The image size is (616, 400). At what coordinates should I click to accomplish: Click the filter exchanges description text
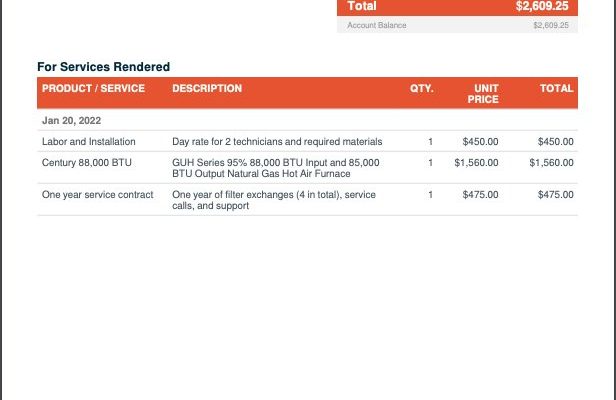[274, 200]
